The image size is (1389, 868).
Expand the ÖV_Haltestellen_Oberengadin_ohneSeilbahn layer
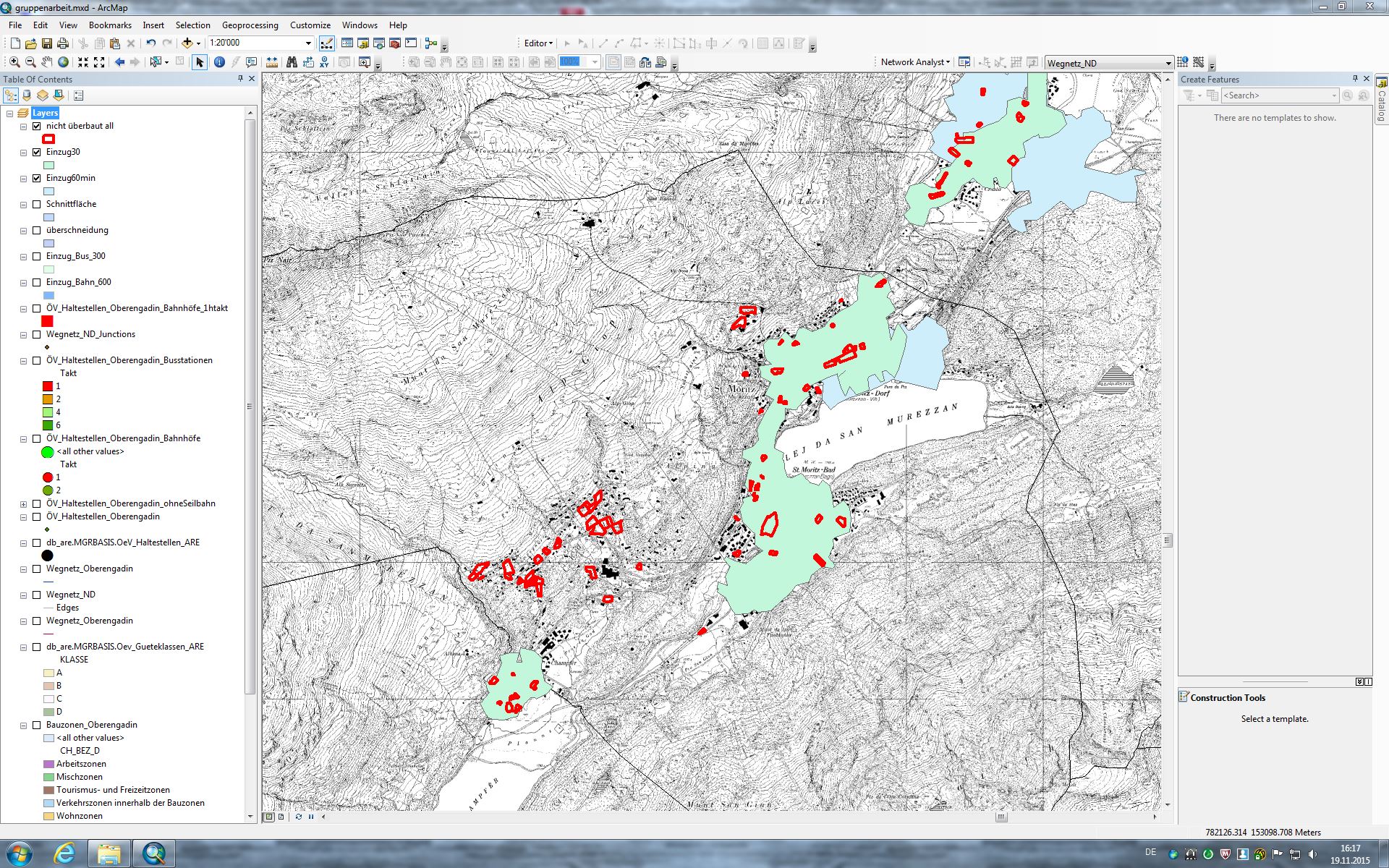click(23, 504)
